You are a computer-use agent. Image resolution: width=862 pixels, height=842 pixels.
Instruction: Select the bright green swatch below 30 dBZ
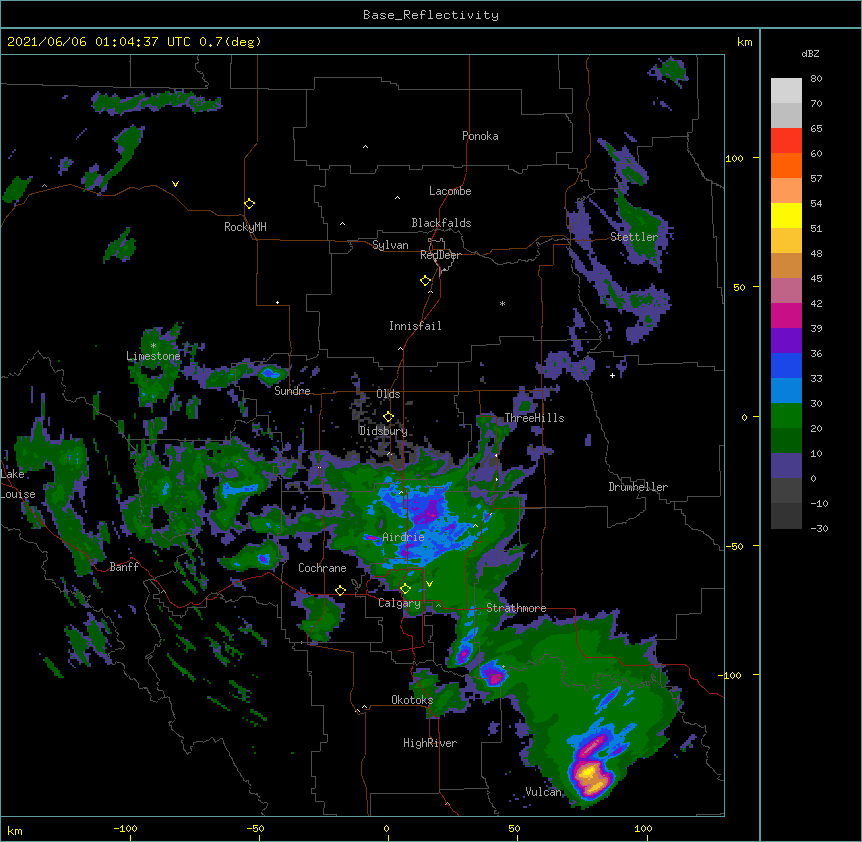[x=786, y=416]
